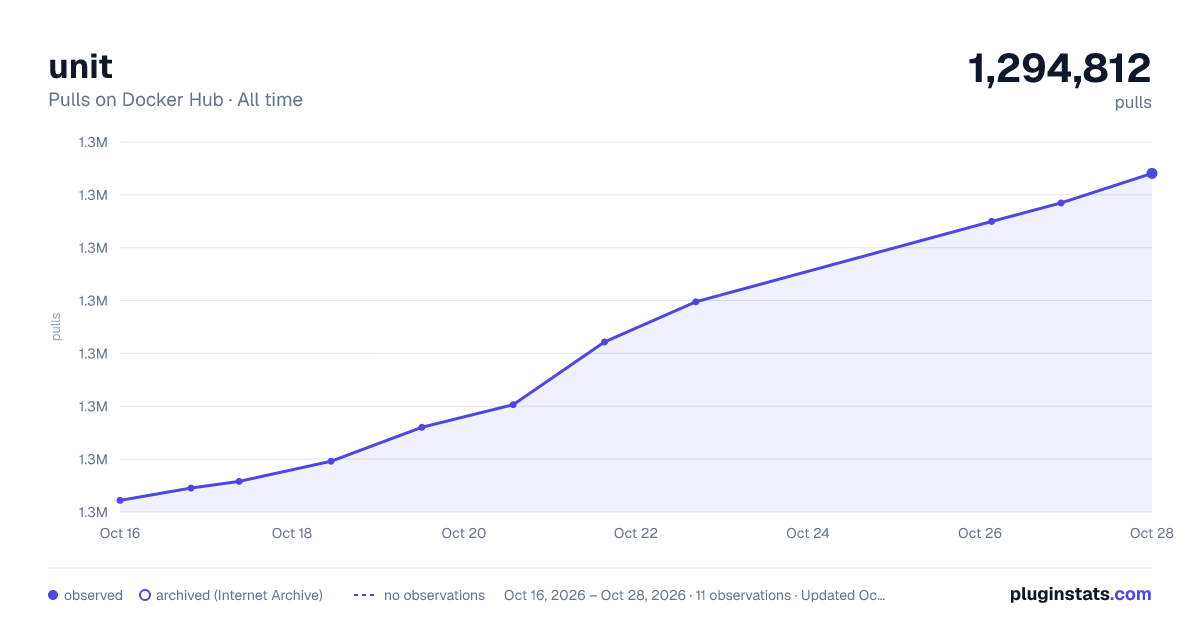Select the data point just after Oct 26
Viewport: 1200px width, 630px height.
991,221
